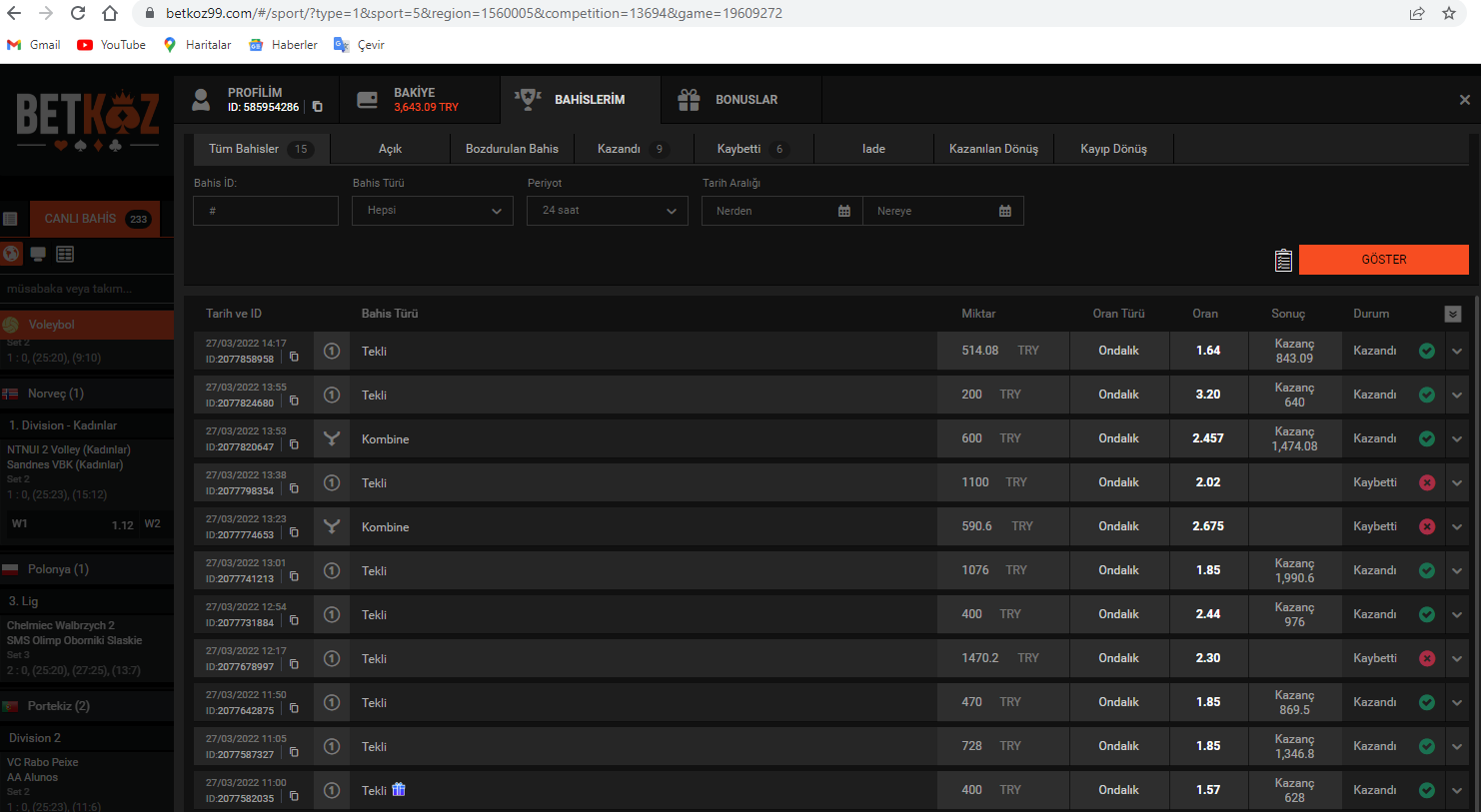
Task: Copy bet ID 2077820647
Action: coord(294,444)
